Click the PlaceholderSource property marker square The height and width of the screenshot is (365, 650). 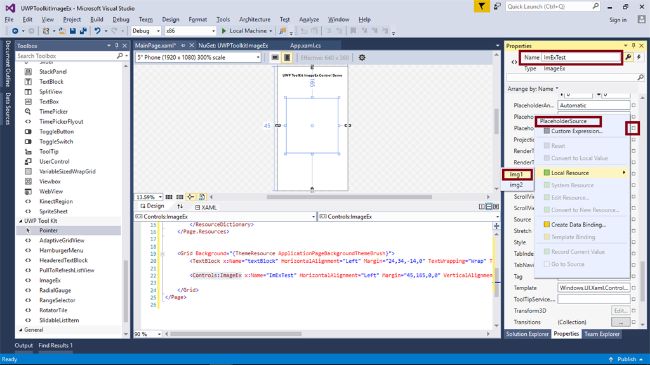[633, 129]
